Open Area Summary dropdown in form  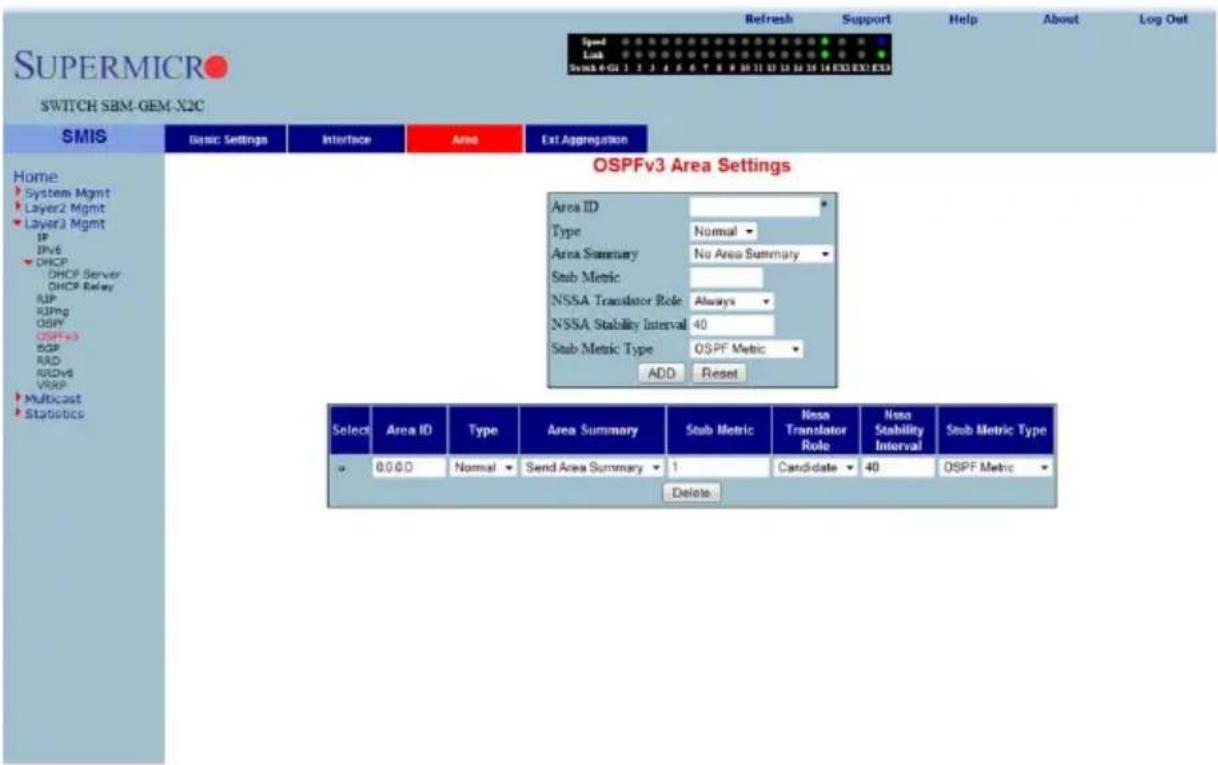click(762, 255)
